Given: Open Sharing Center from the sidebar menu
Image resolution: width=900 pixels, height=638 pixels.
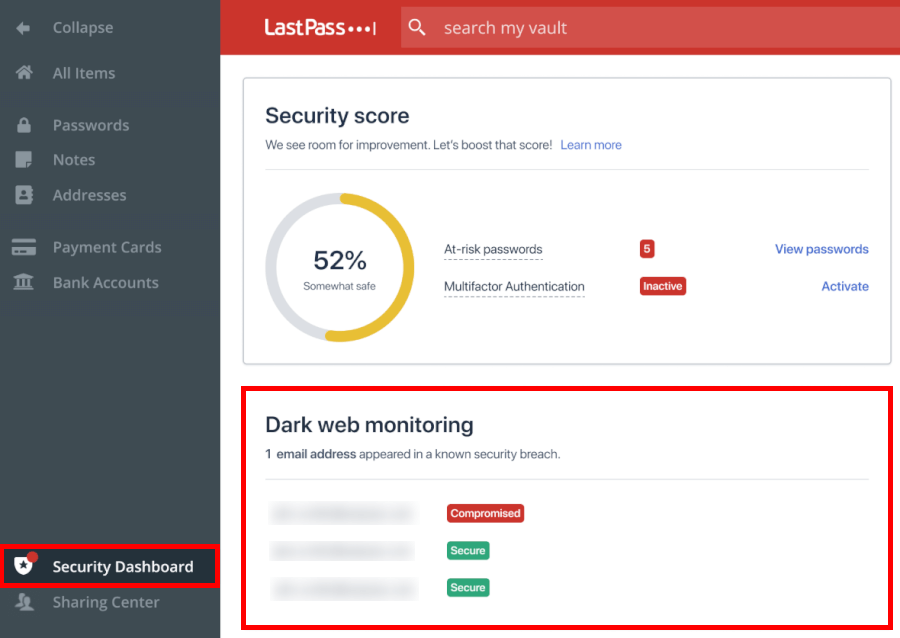Looking at the screenshot, I should (x=105, y=602).
